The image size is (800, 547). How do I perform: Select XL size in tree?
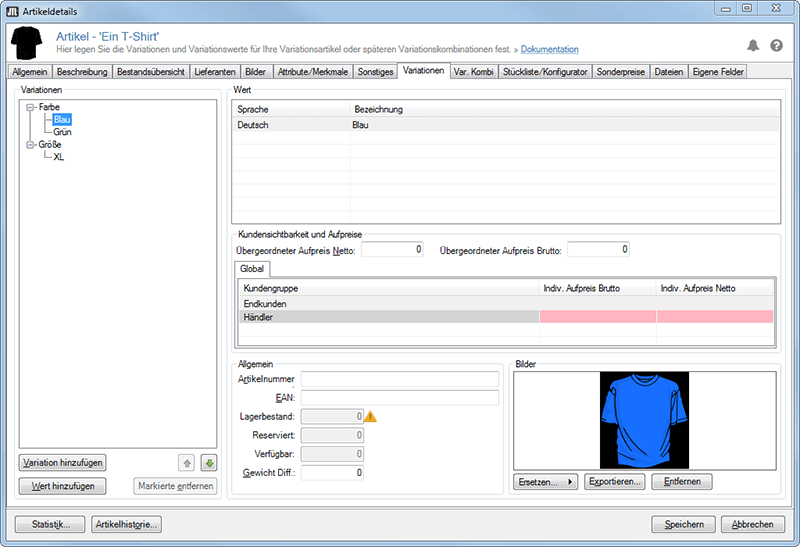click(x=59, y=157)
